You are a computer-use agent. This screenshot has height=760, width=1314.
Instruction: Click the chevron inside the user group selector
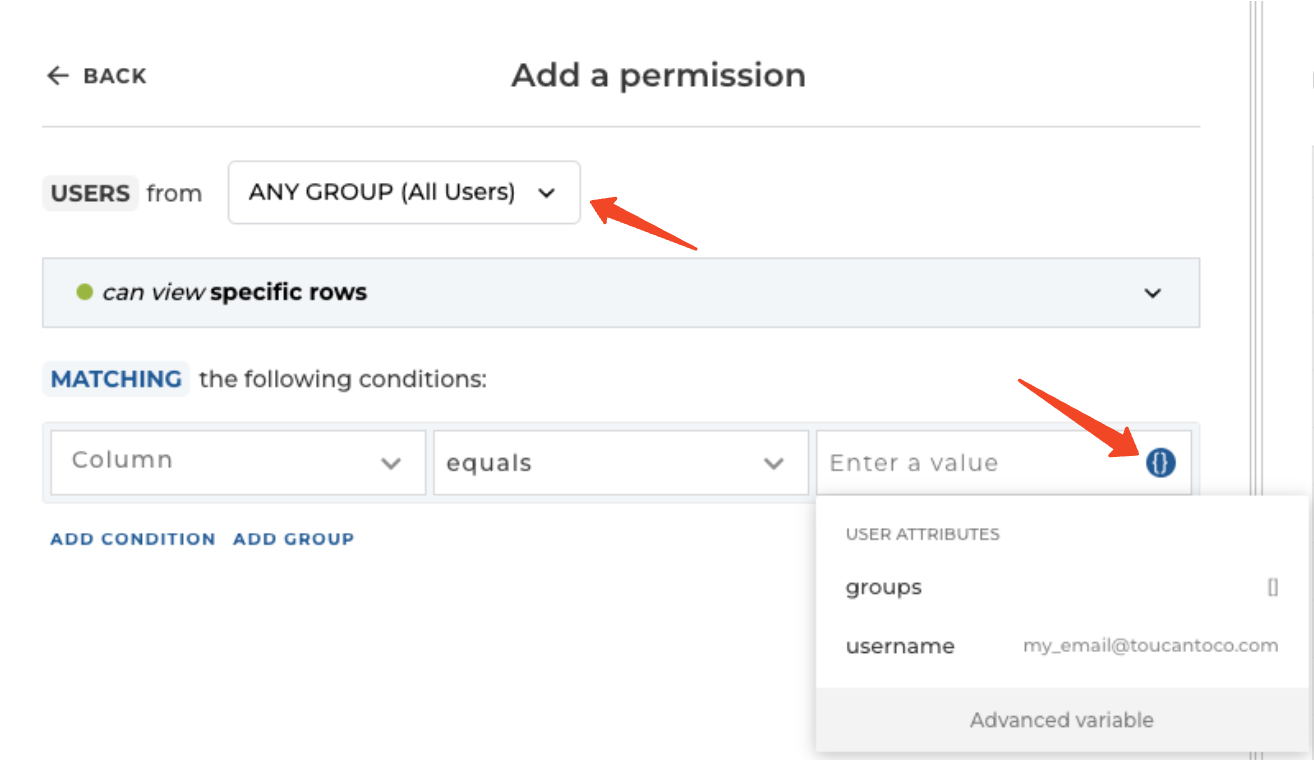click(546, 193)
